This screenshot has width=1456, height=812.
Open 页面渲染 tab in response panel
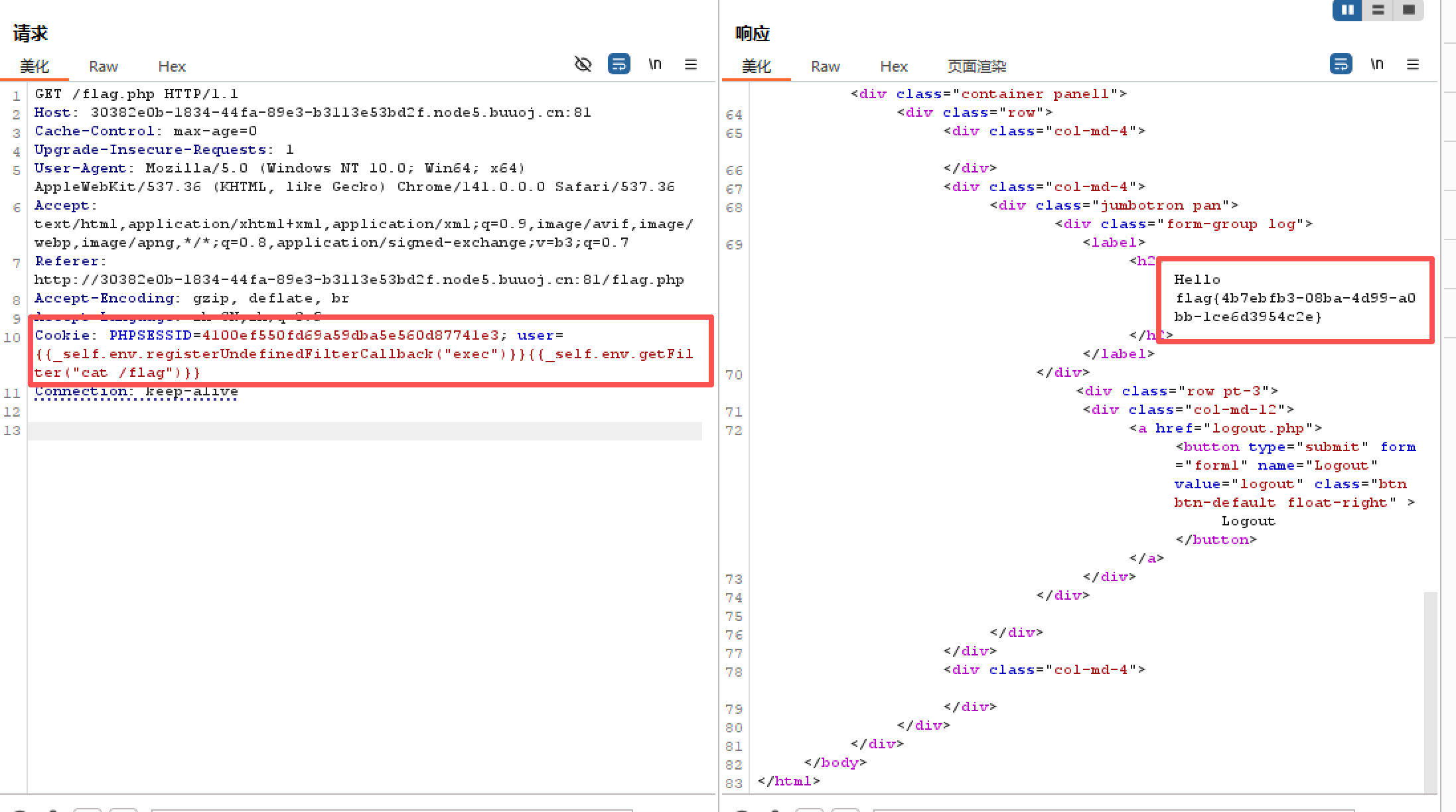[x=977, y=66]
